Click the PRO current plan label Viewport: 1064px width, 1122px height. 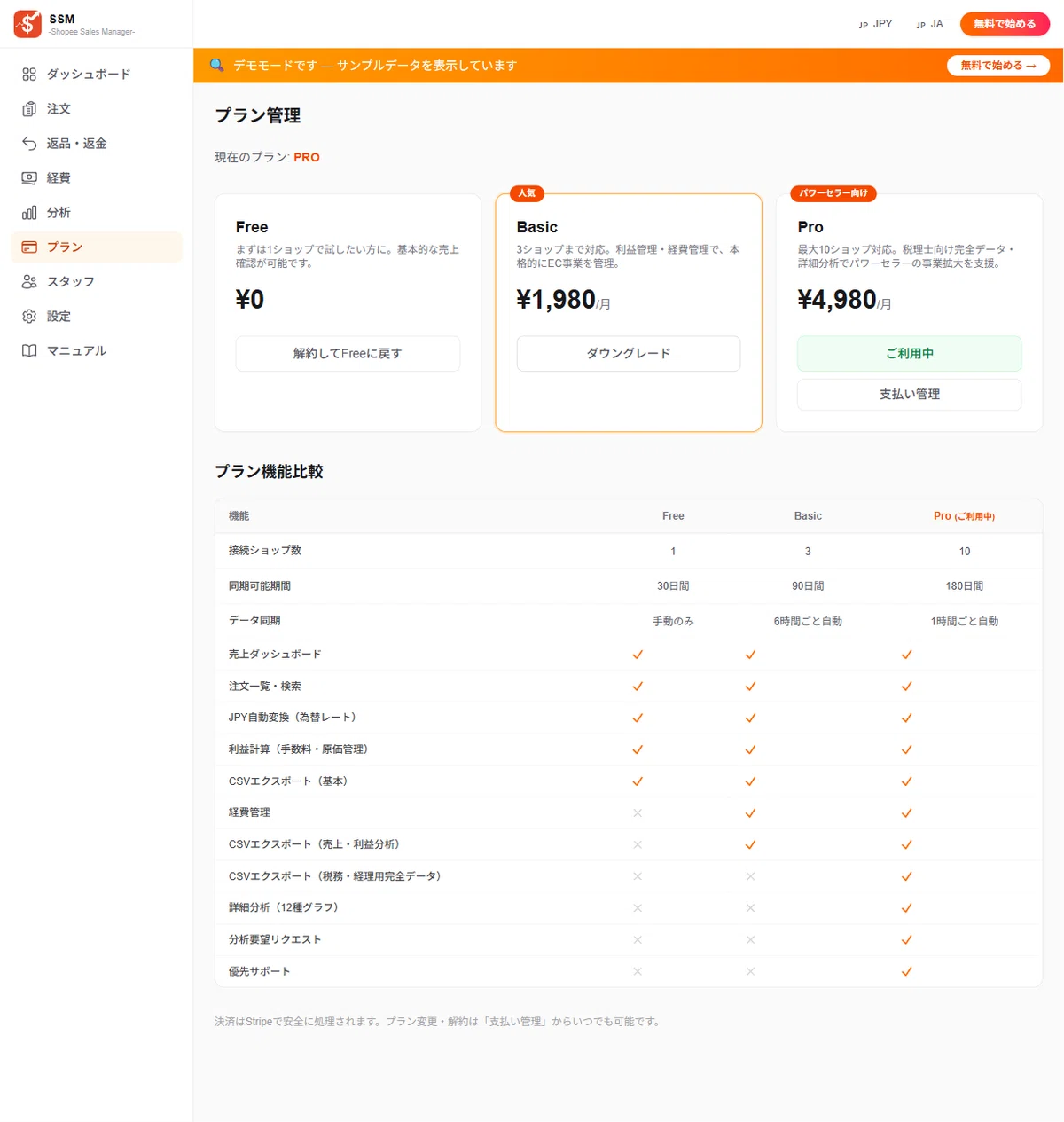click(x=307, y=157)
